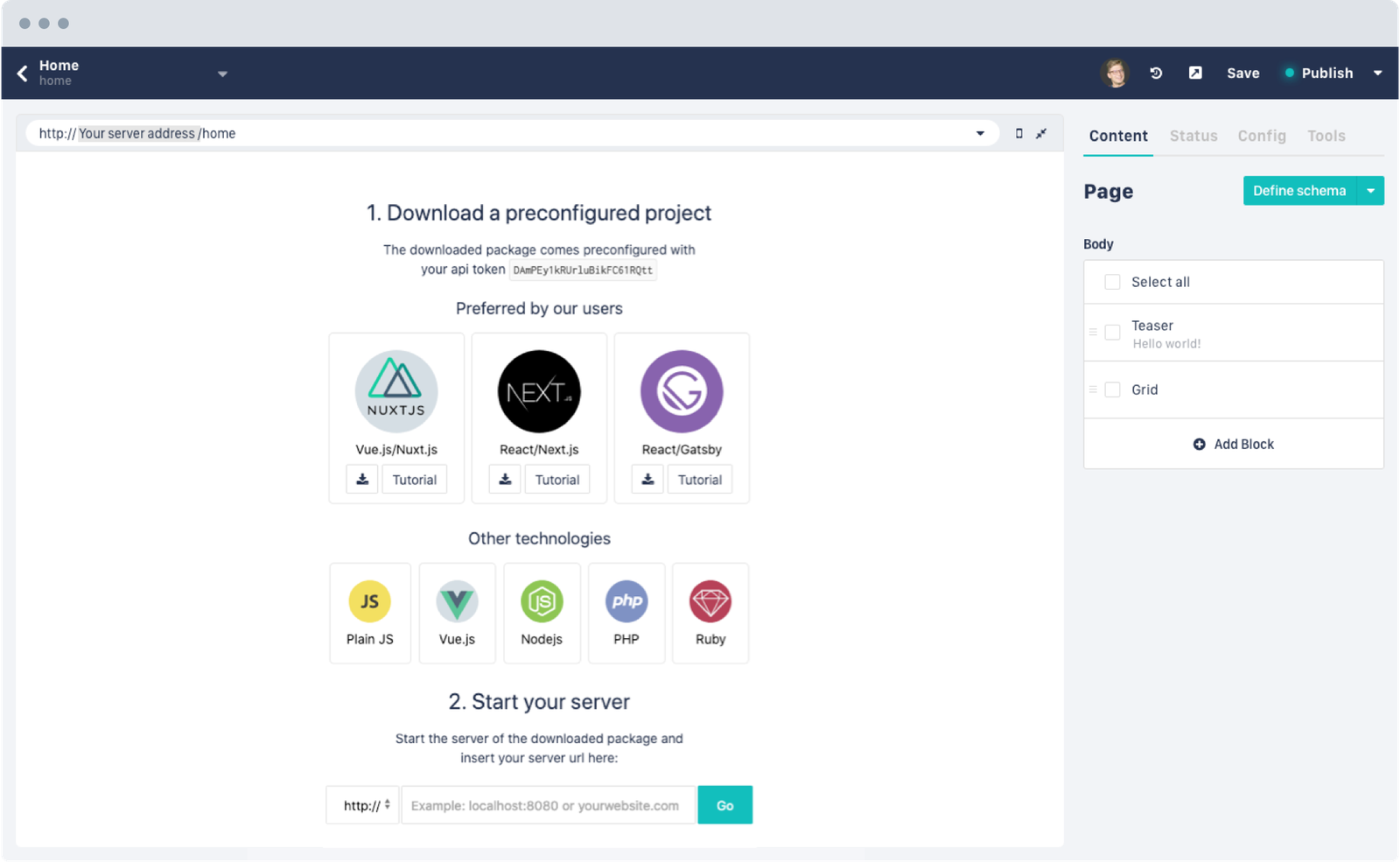Open the Teaser block row

(x=1234, y=333)
